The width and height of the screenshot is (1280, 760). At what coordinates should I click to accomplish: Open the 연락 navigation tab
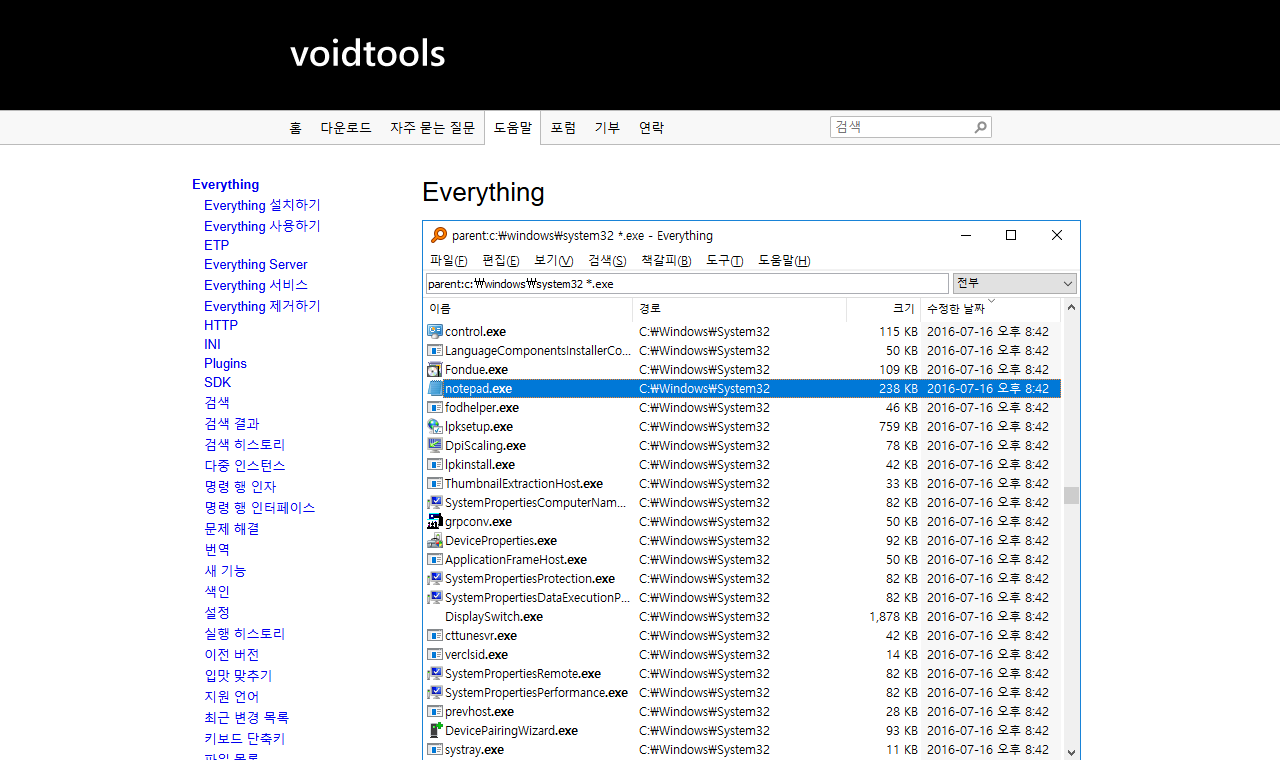point(651,127)
